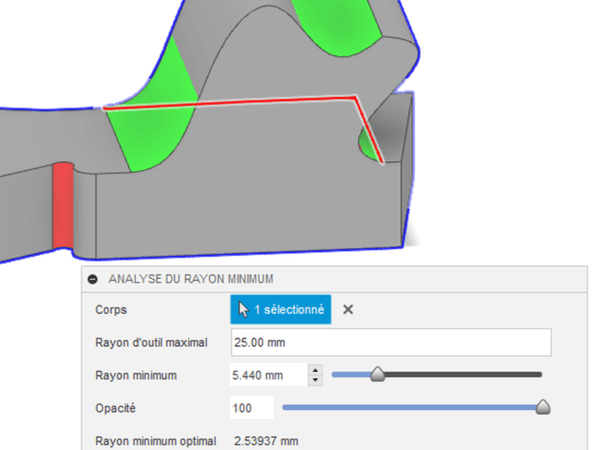The height and width of the screenshot is (450, 600).
Task: Click the Rayon minimum value field
Action: [268, 375]
